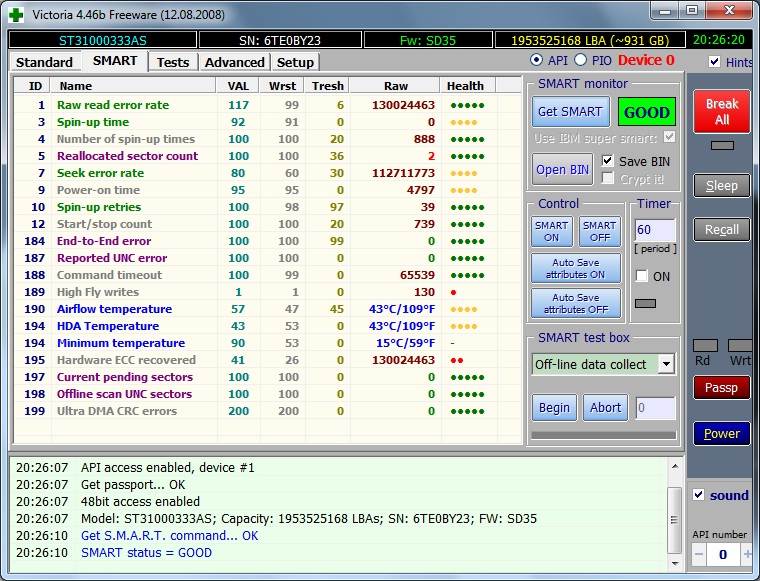
Task: Select the Reallocated sector count row
Action: click(127, 156)
